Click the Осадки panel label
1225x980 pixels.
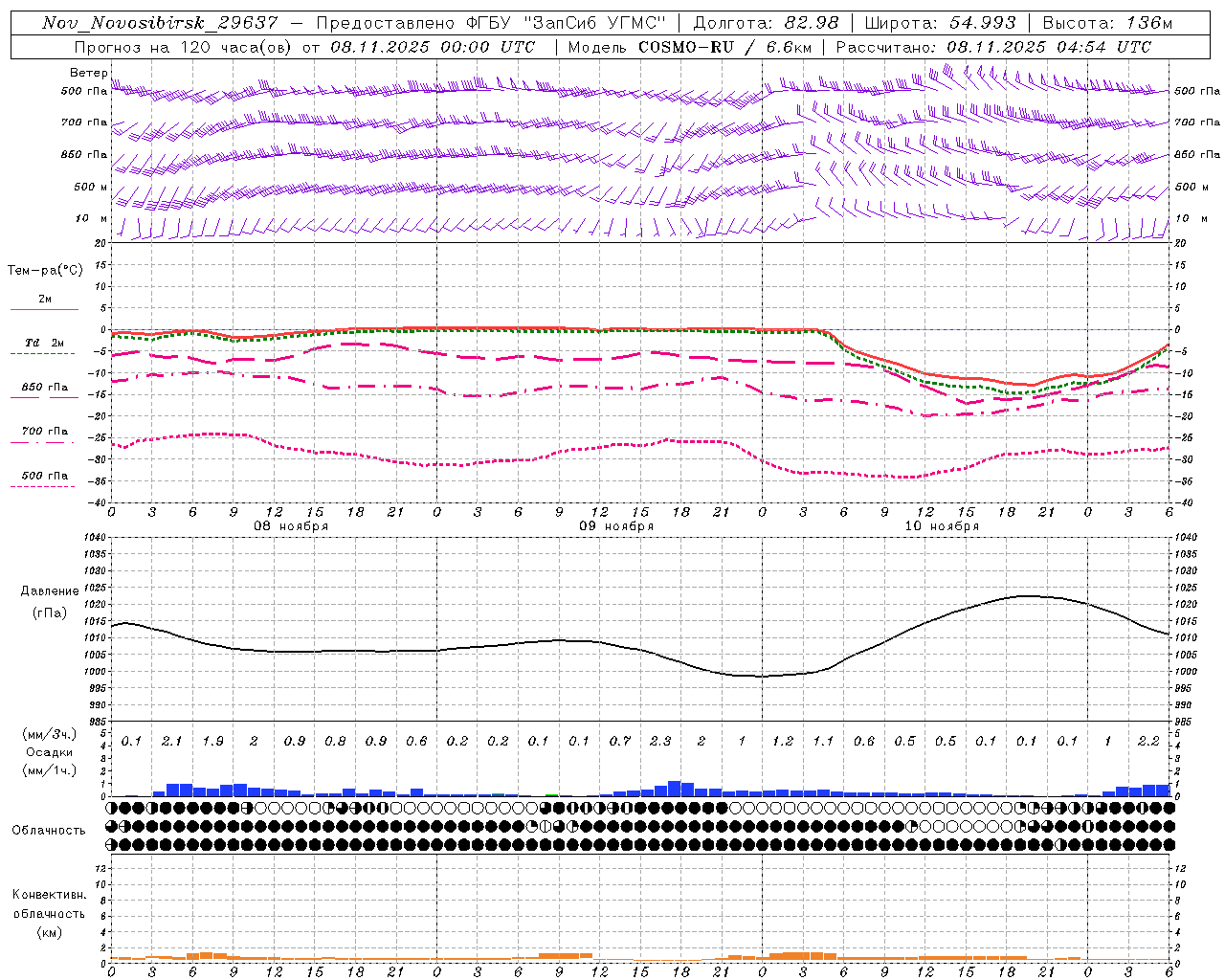pos(50,752)
